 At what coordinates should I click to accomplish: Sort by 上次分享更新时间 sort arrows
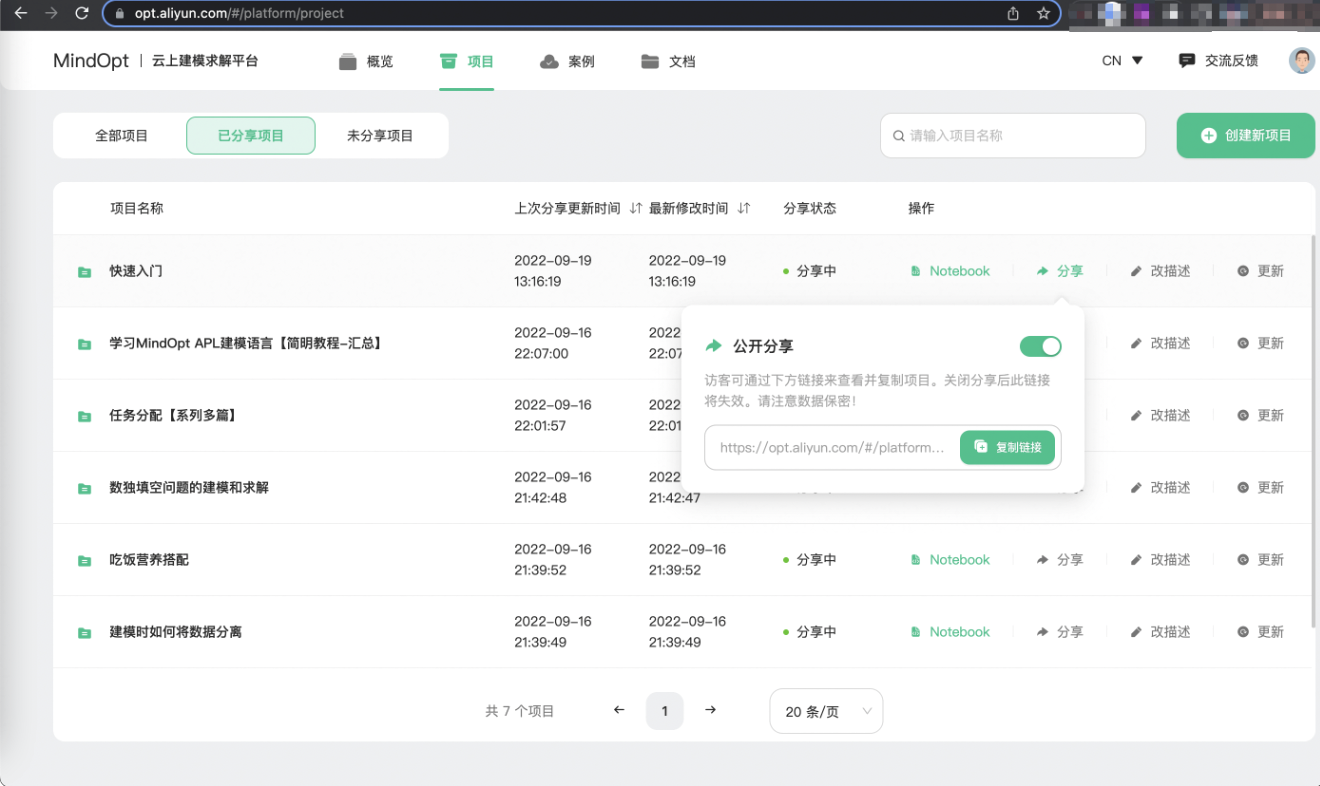tap(636, 208)
